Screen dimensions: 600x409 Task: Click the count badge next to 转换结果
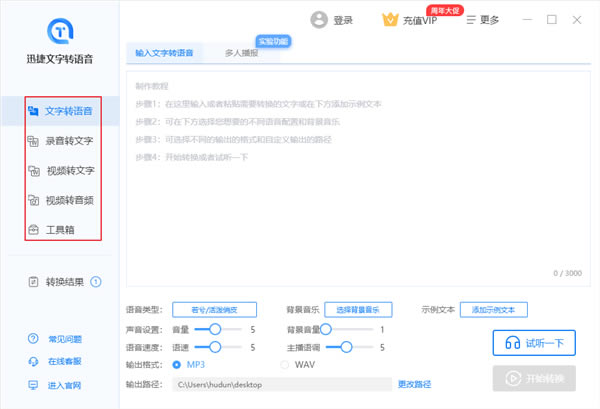point(96,282)
